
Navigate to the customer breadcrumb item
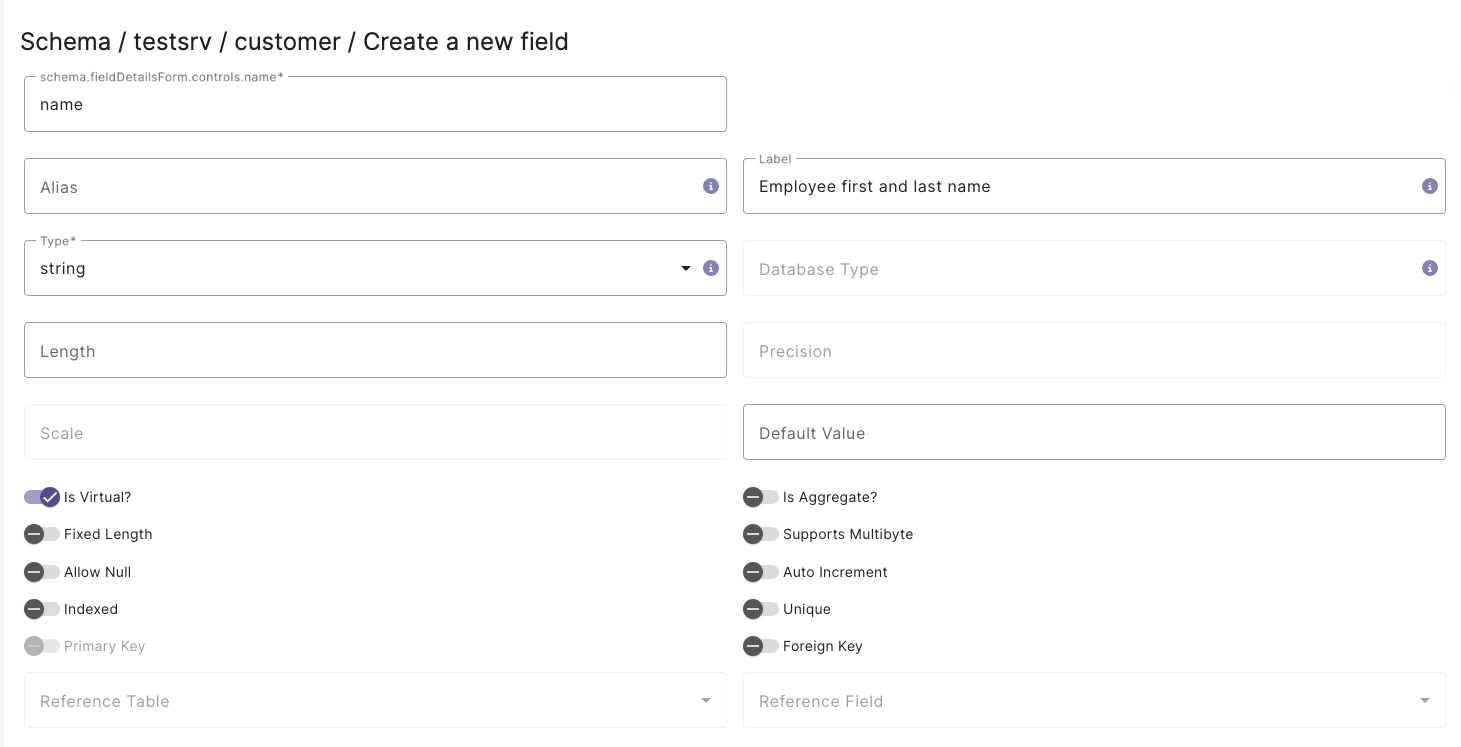coord(287,42)
